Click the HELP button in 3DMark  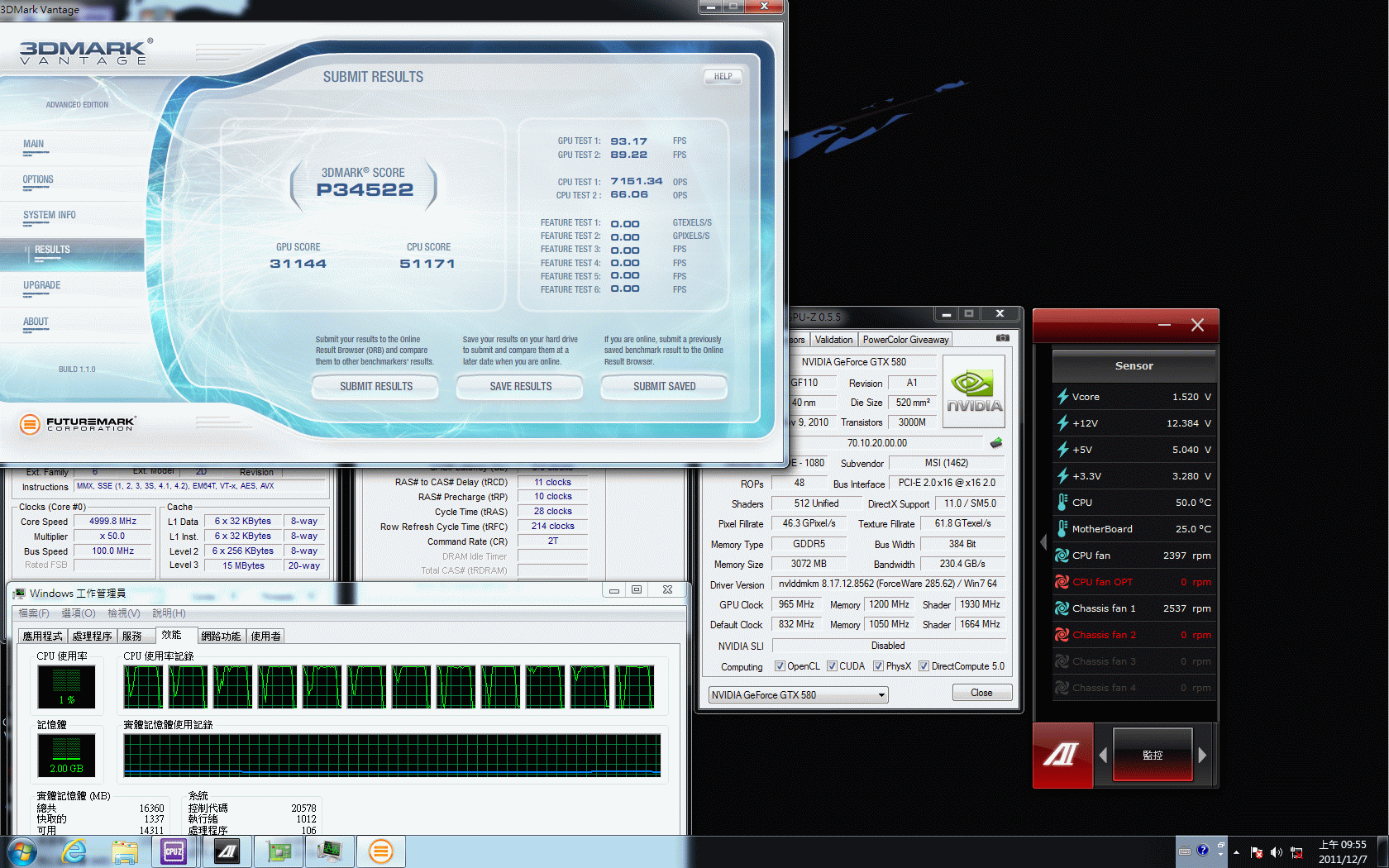(723, 76)
